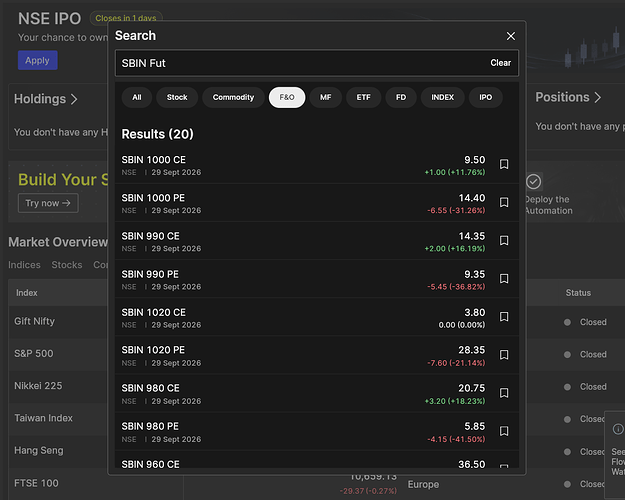Image resolution: width=625 pixels, height=500 pixels.
Task: Bookmark the SBIN 1020 PE result
Action: [504, 355]
